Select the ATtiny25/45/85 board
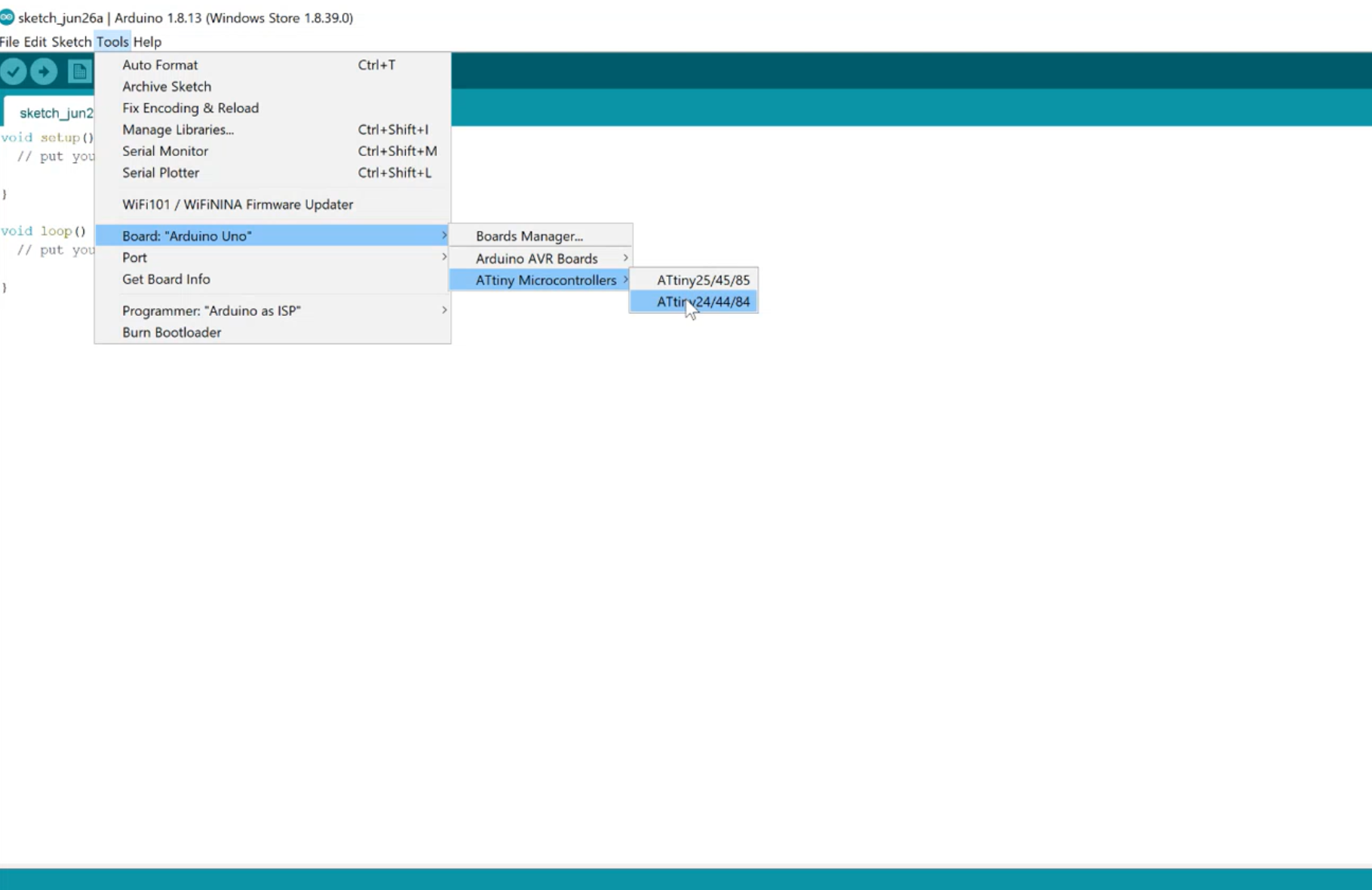The height and width of the screenshot is (890, 1372). click(x=694, y=280)
